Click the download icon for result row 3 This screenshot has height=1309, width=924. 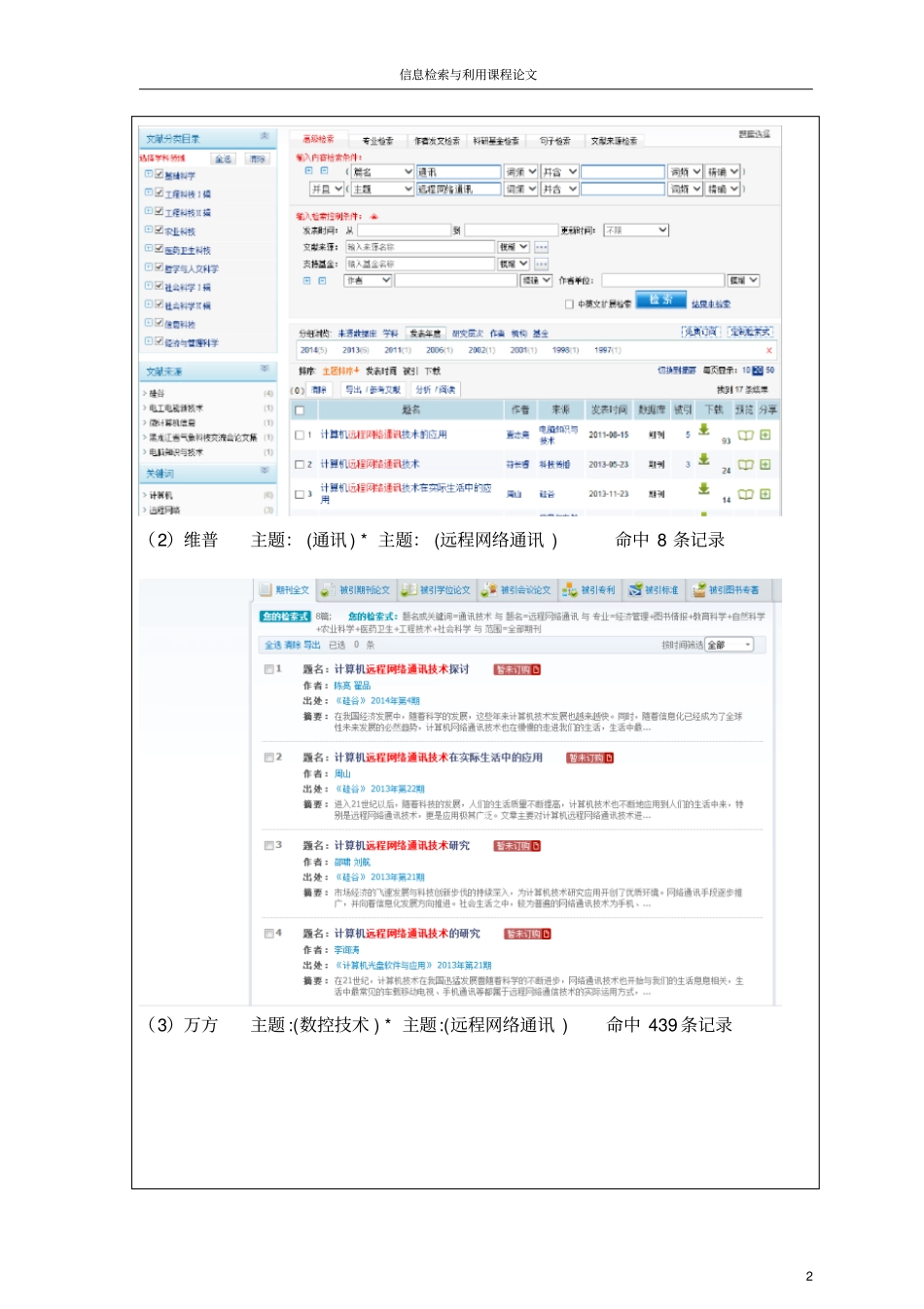(704, 488)
